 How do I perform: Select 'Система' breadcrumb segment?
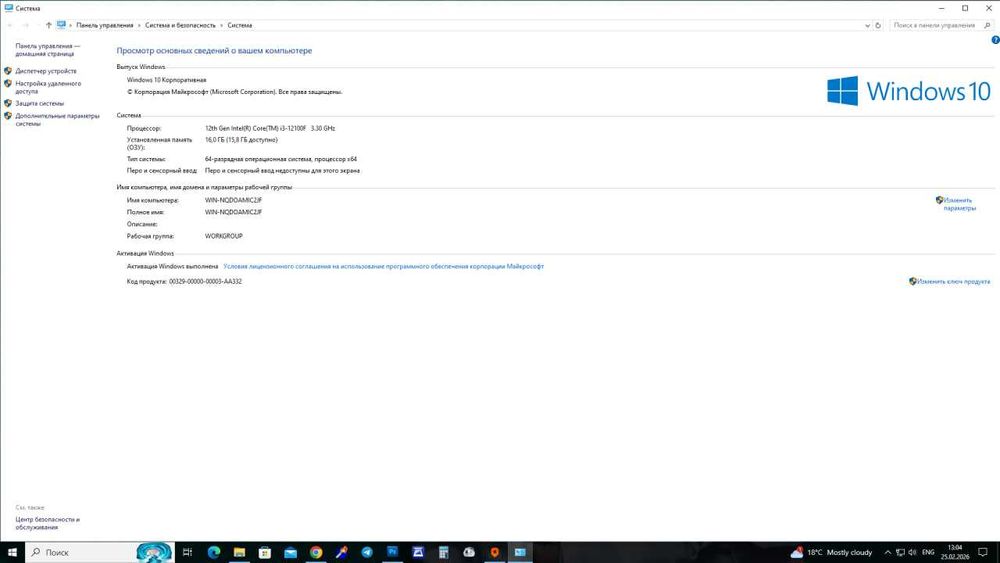(x=240, y=26)
